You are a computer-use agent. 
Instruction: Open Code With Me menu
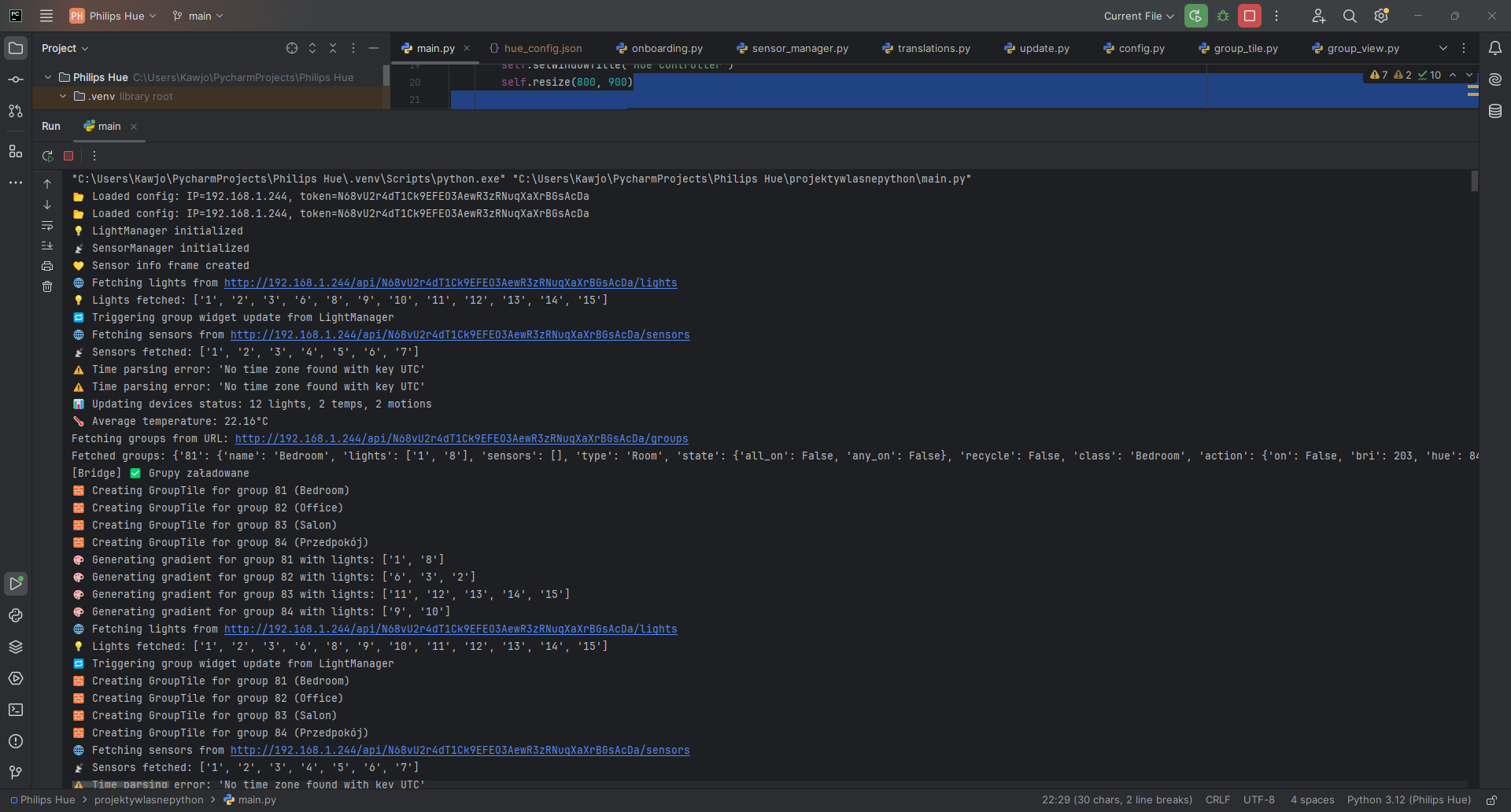(x=1319, y=16)
